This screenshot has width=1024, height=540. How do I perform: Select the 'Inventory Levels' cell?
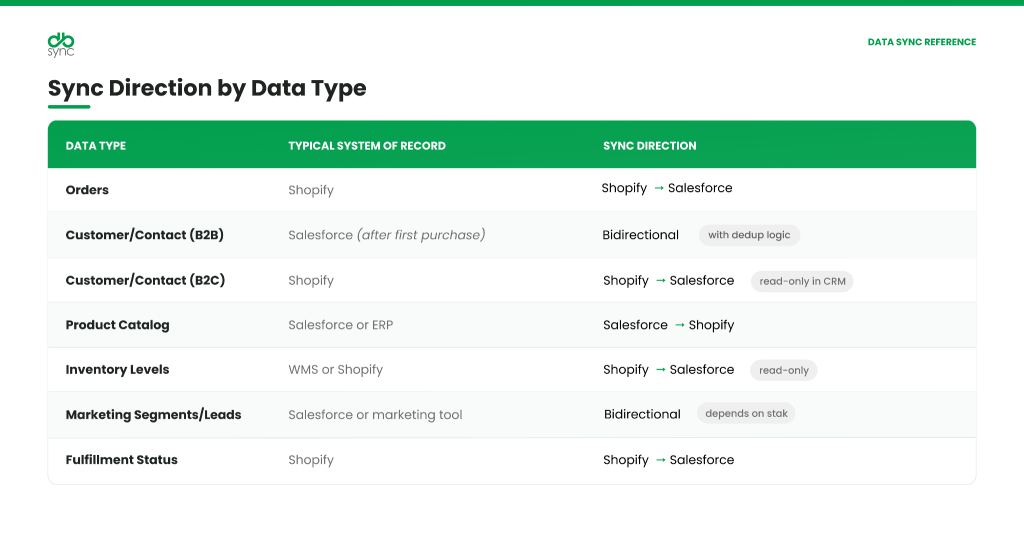(118, 370)
